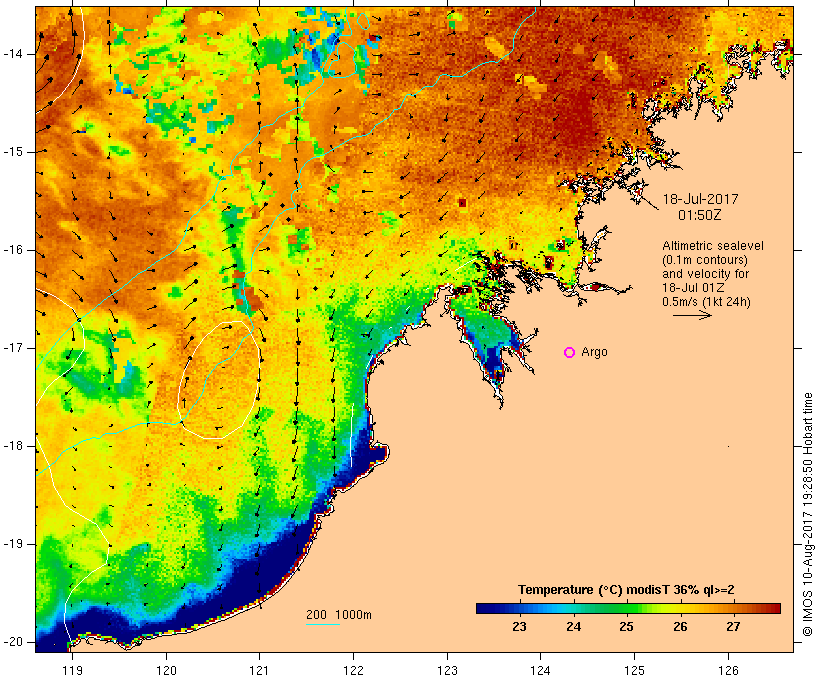Click the 126 longitude axis label
The image size is (820, 680).
(x=728, y=670)
